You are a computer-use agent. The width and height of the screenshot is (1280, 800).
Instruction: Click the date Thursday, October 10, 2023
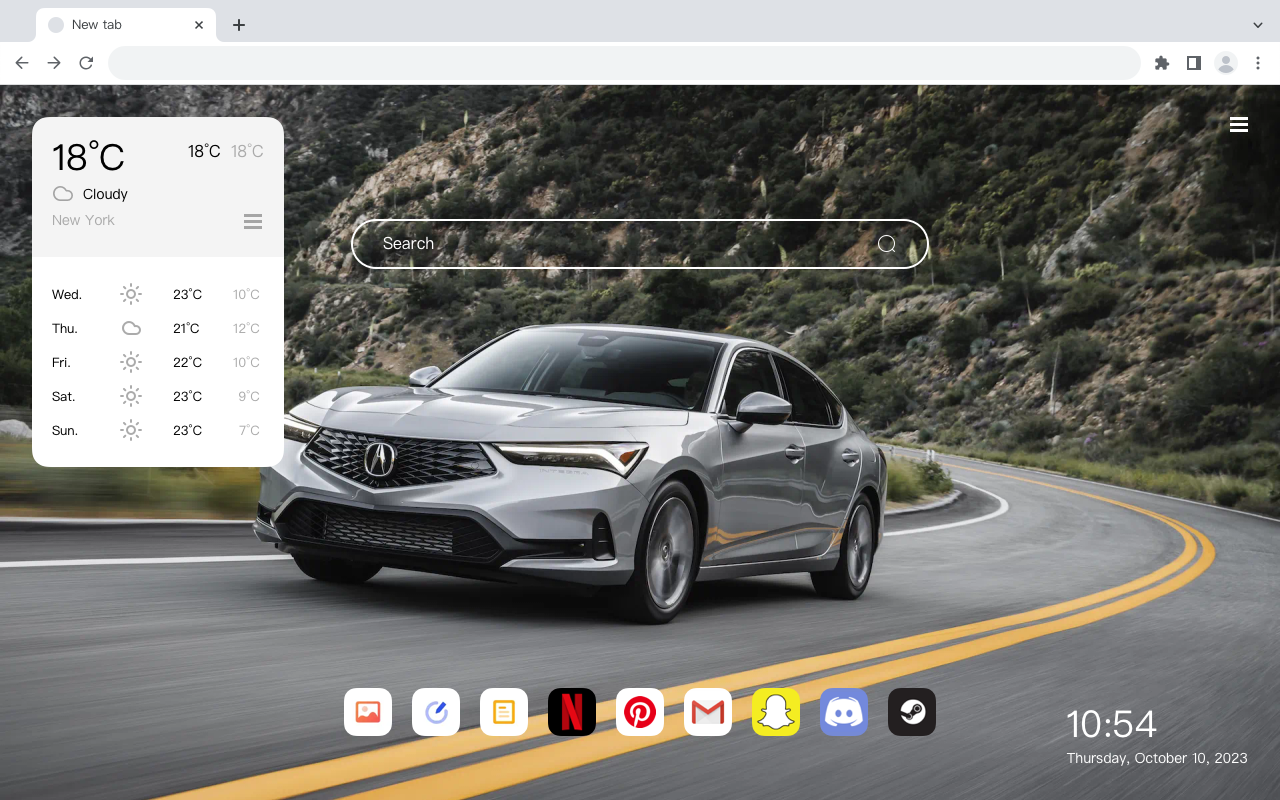1157,758
